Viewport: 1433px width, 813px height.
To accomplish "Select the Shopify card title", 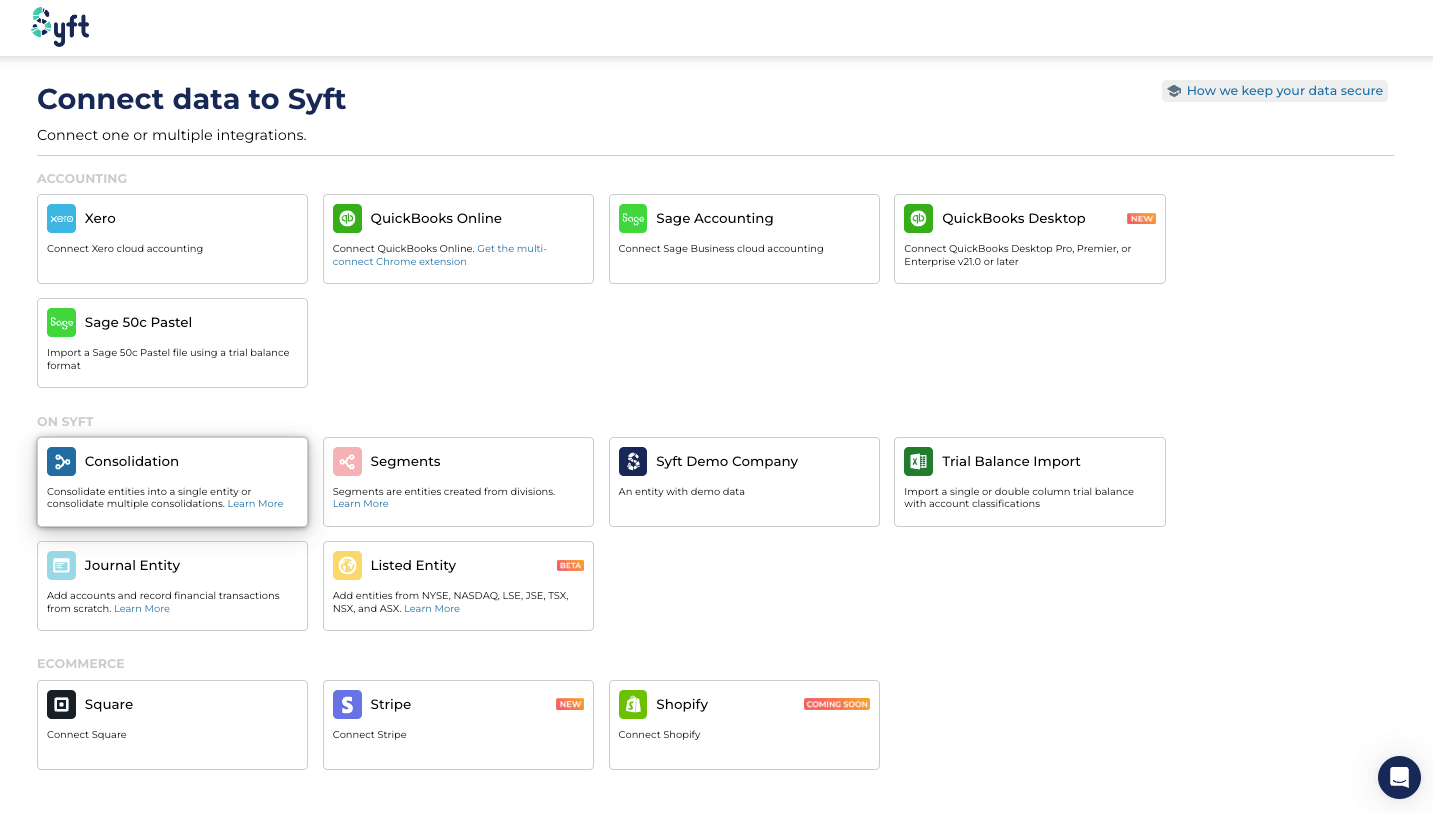I will [682, 704].
